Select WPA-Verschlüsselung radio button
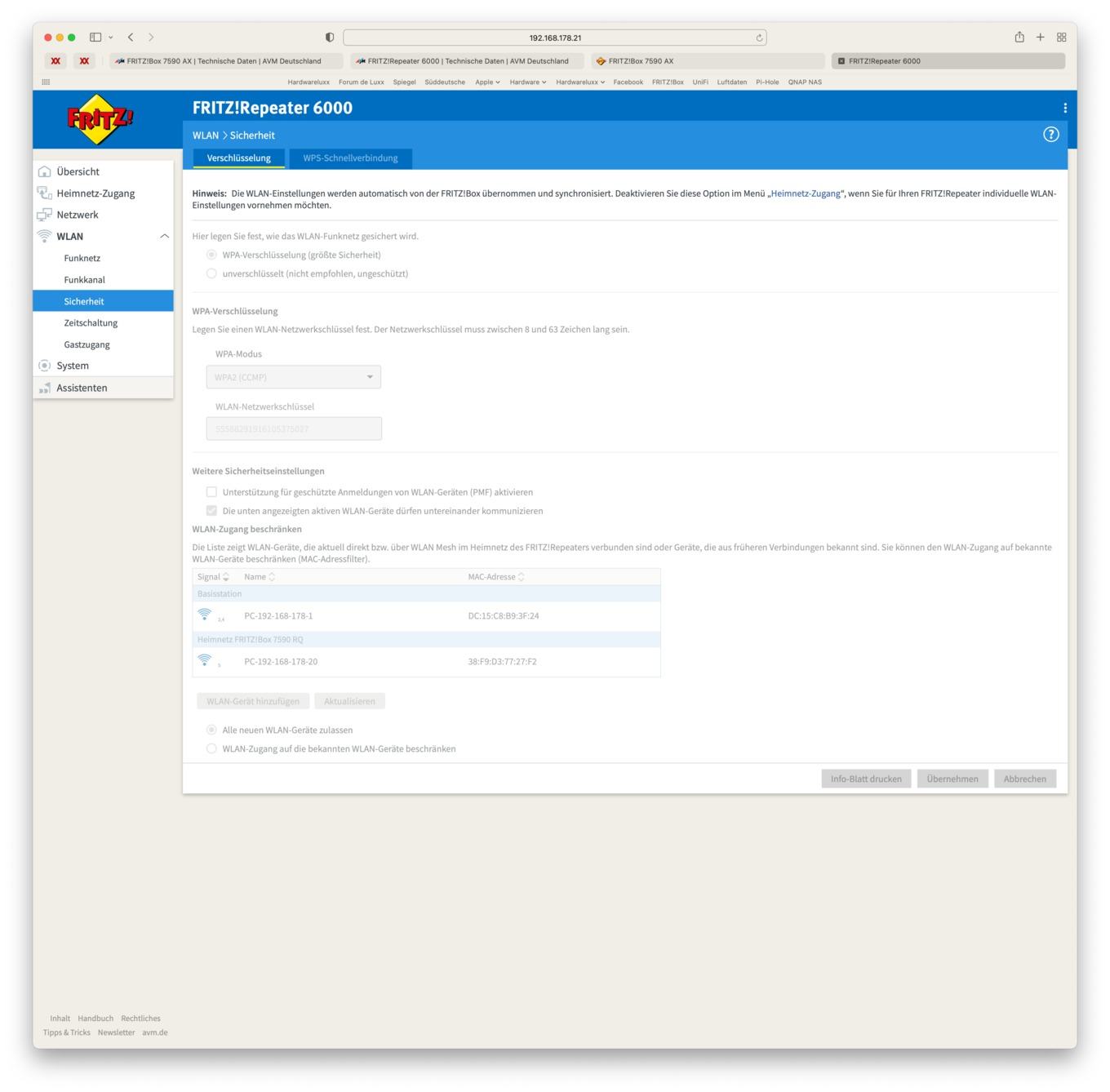 pyautogui.click(x=211, y=255)
